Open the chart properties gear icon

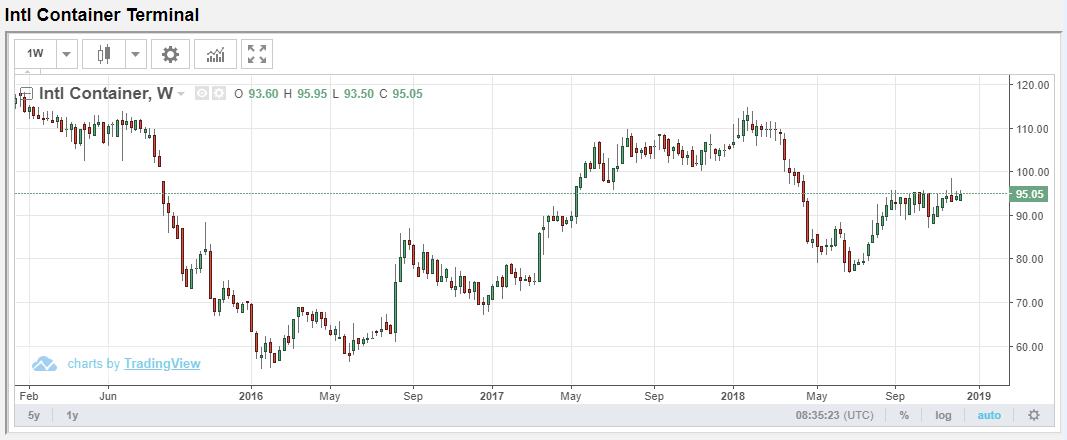click(x=170, y=54)
